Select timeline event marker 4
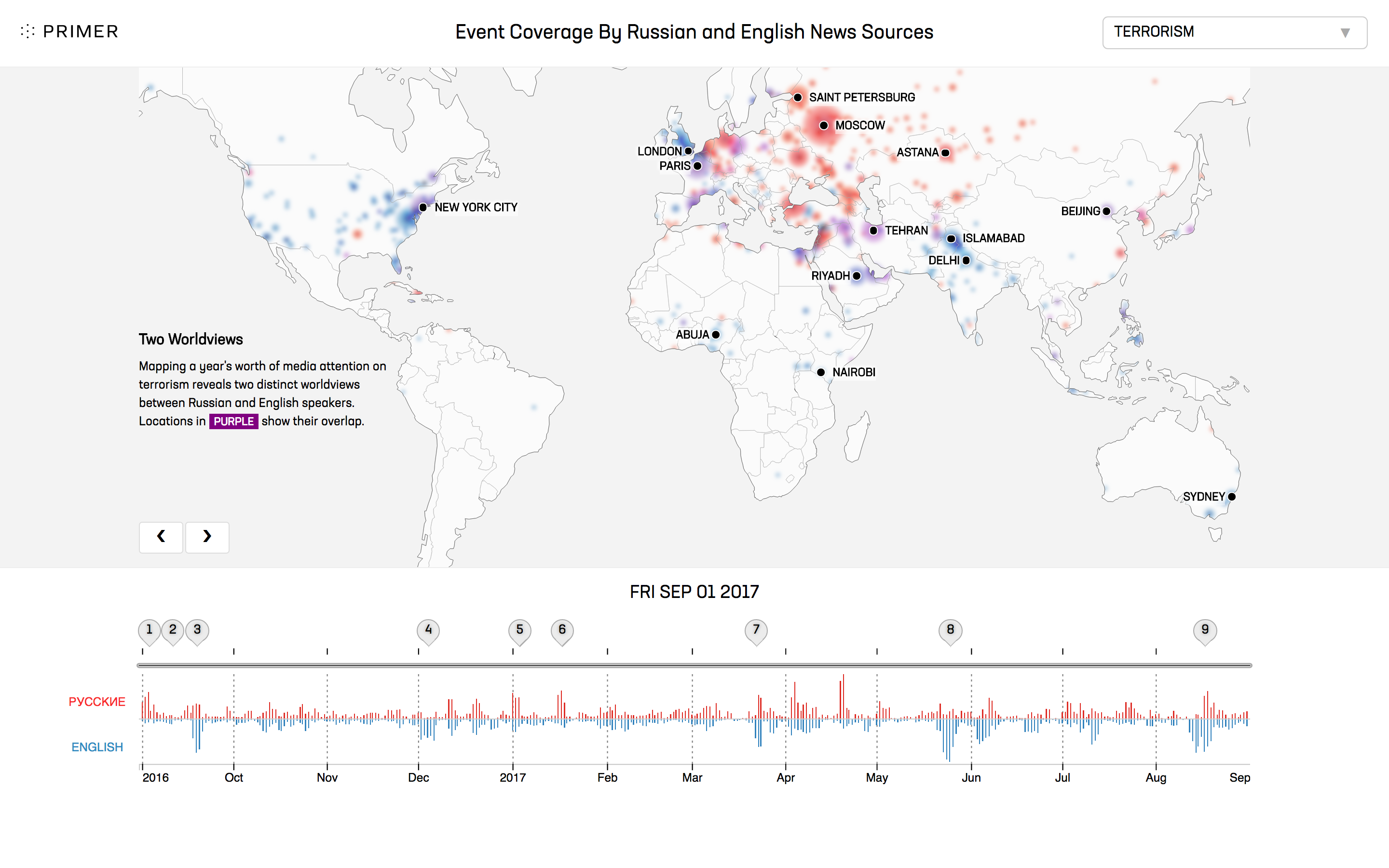This screenshot has height=868, width=1389. click(x=428, y=630)
